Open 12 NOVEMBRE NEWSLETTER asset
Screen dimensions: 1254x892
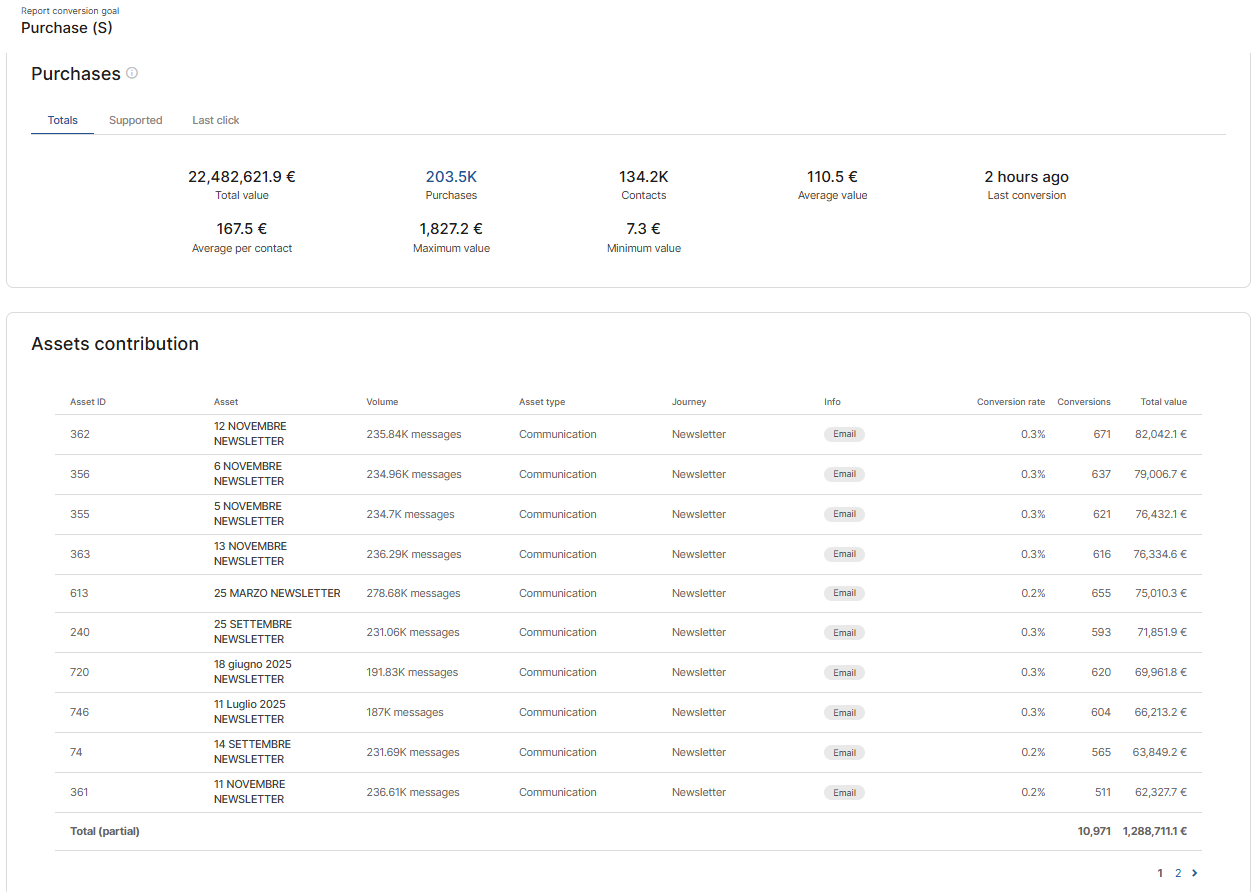(250, 434)
